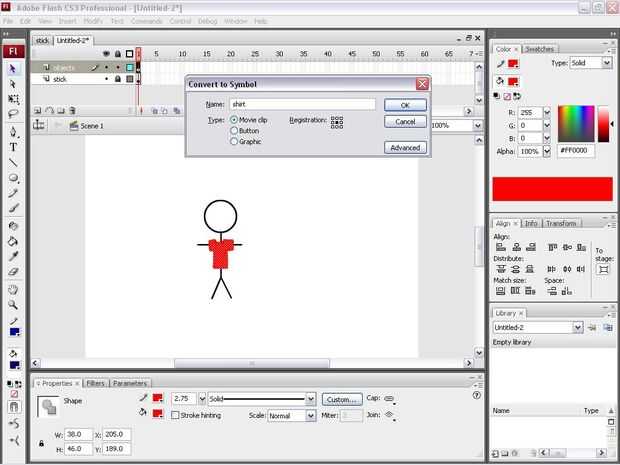Toggle outline square on stick layer

click(130, 79)
